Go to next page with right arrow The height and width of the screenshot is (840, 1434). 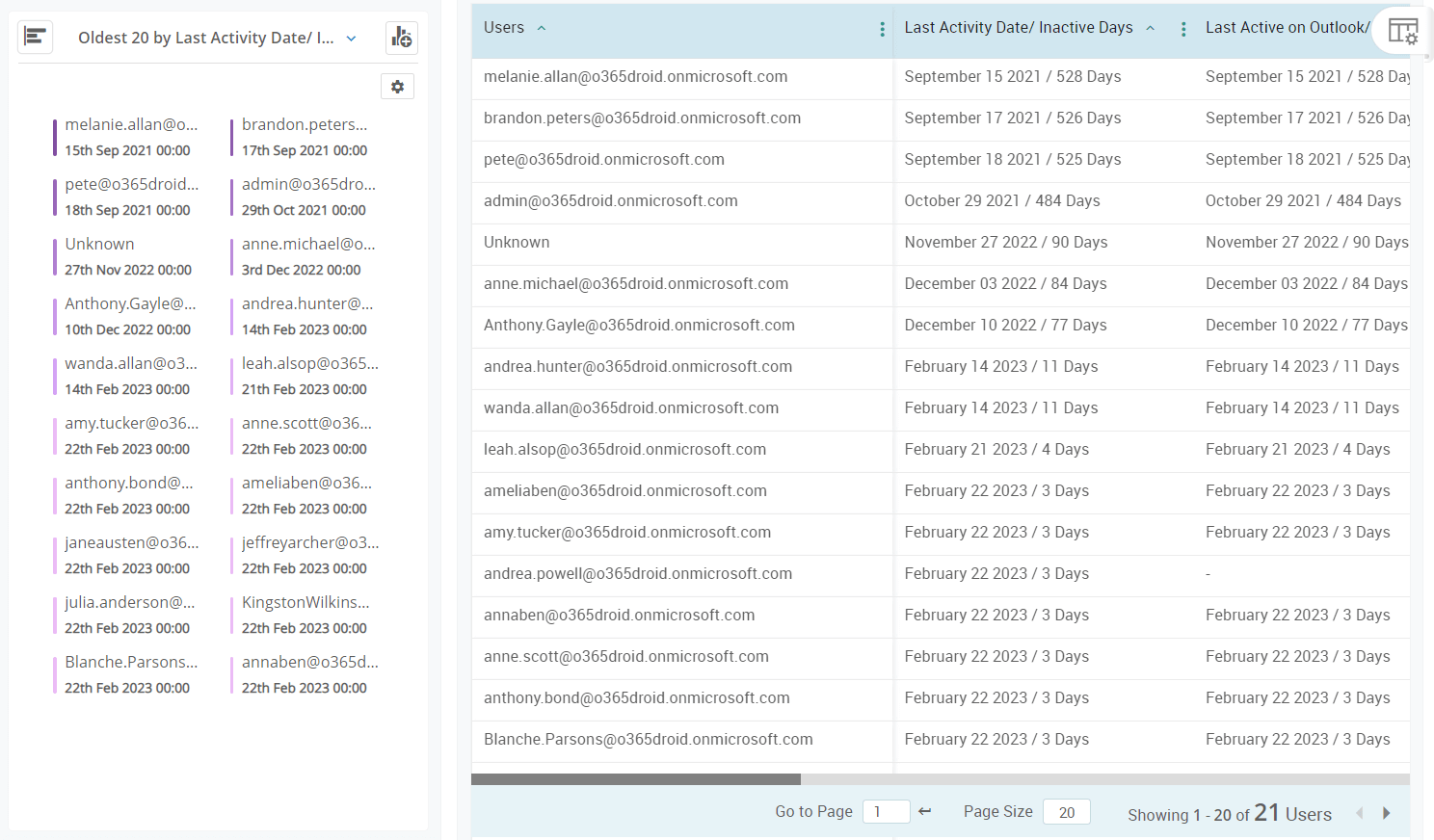[x=1385, y=812]
